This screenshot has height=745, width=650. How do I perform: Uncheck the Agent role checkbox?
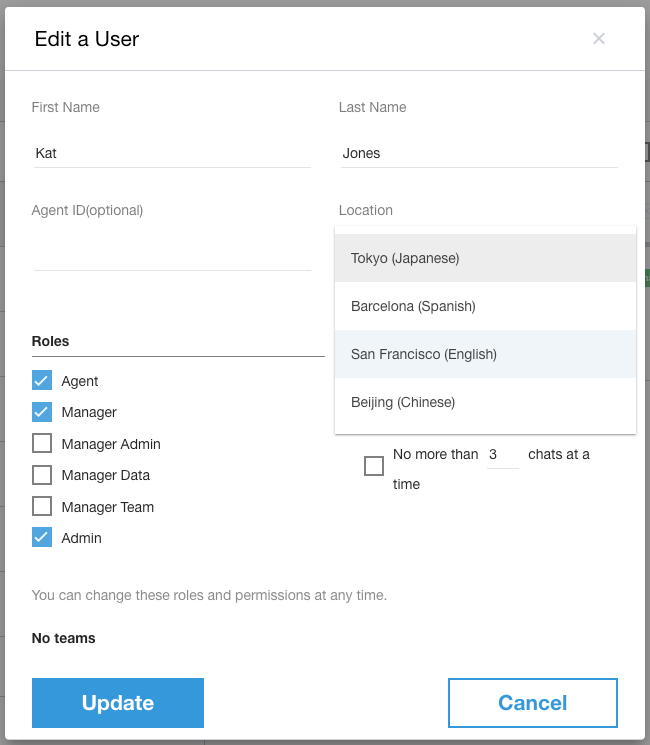[42, 381]
